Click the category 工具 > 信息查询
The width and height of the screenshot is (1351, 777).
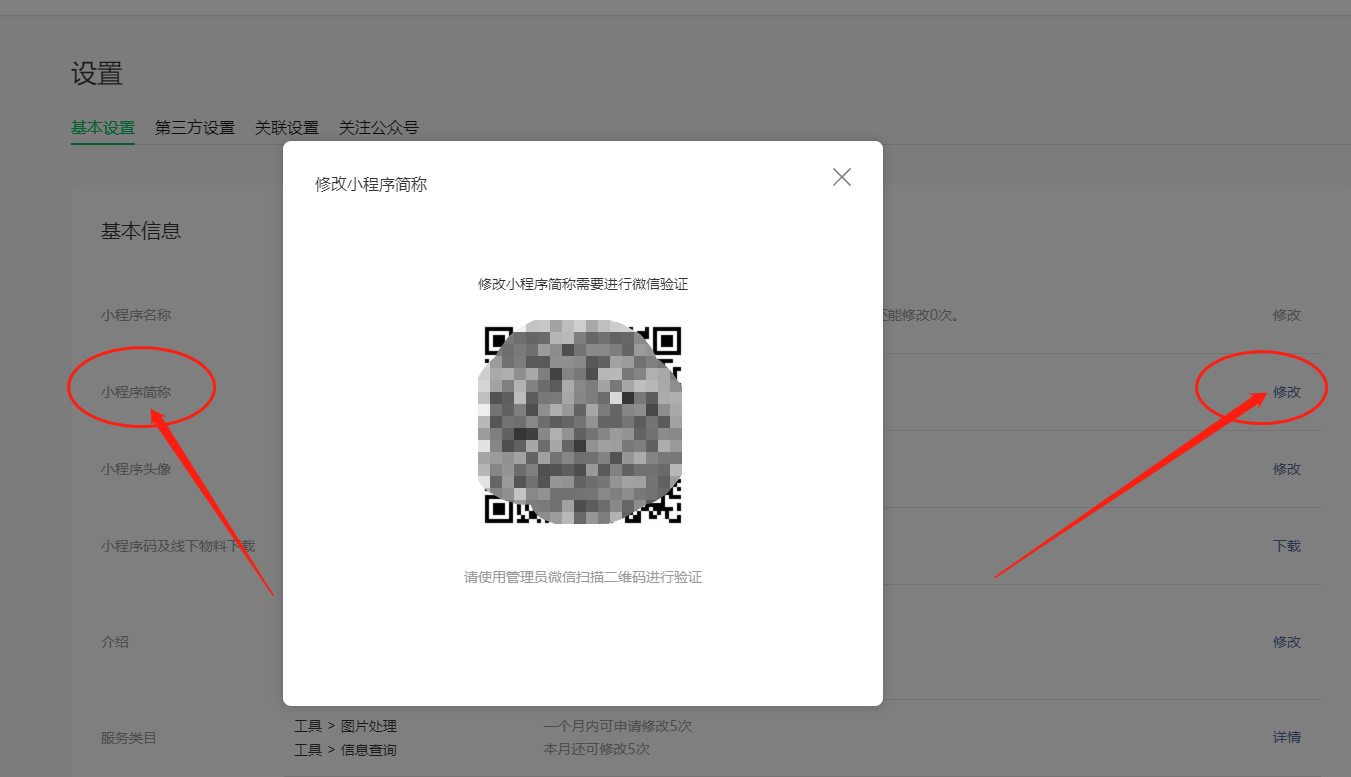click(x=345, y=750)
